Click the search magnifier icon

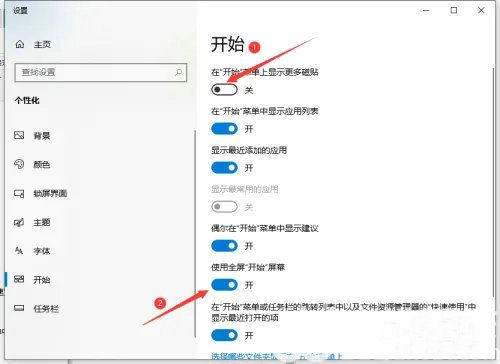pos(179,72)
